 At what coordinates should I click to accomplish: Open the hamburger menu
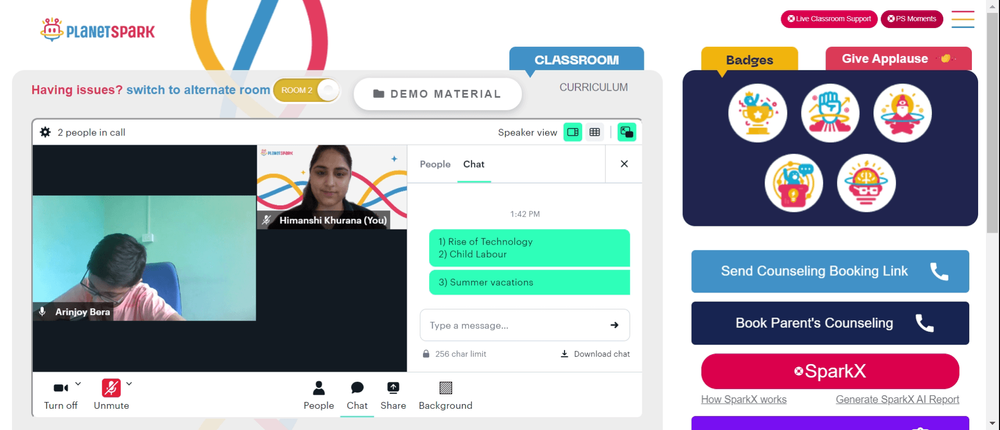tap(962, 19)
